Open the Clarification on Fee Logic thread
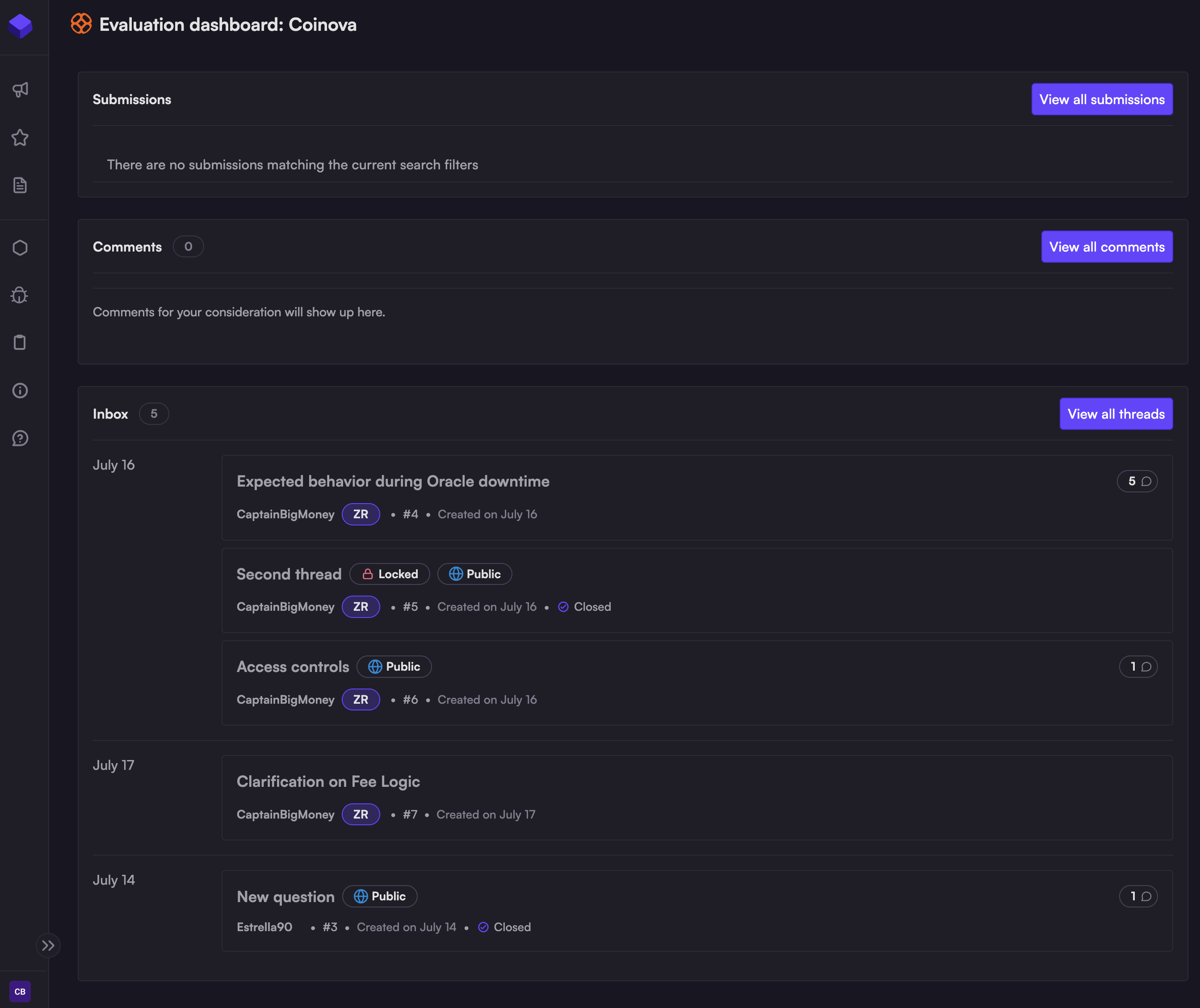 click(328, 781)
